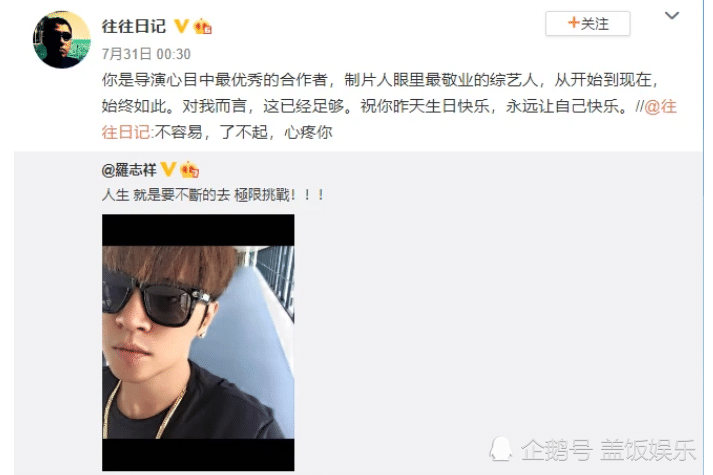Follow the author with the +关注 button

587,23
